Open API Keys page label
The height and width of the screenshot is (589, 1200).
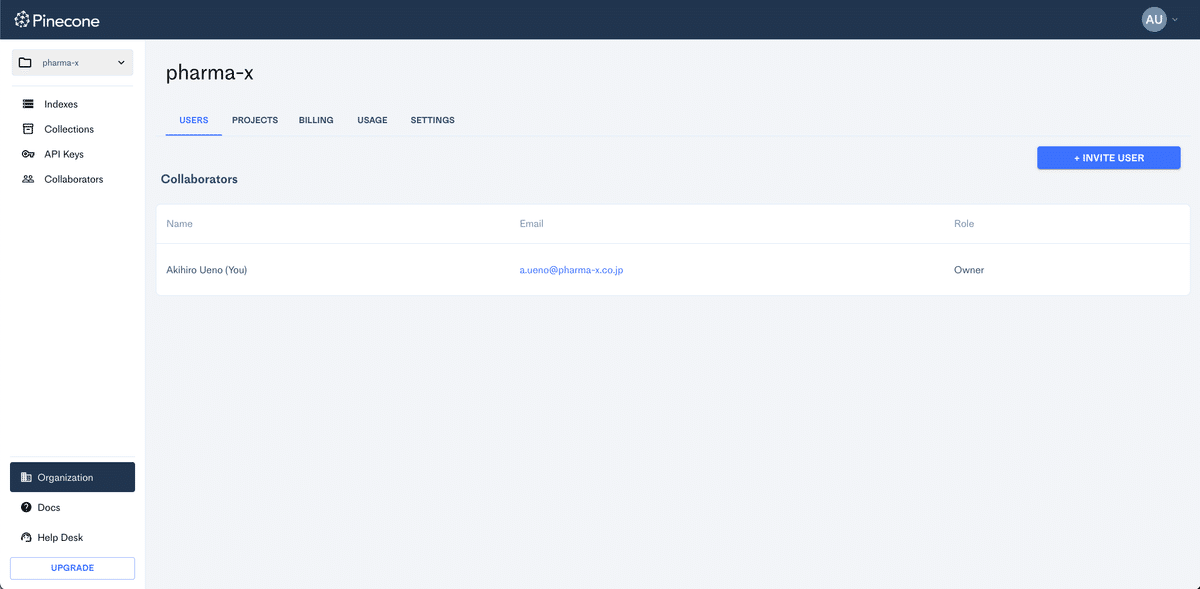tap(64, 154)
